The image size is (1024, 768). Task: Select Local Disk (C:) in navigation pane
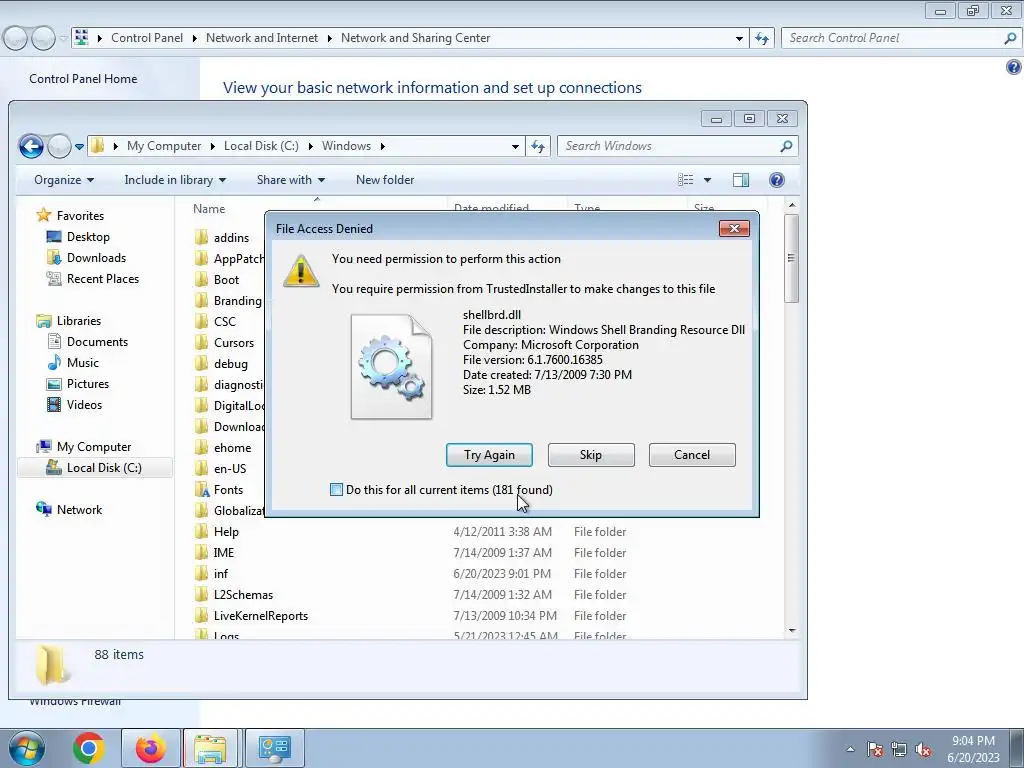[95, 468]
